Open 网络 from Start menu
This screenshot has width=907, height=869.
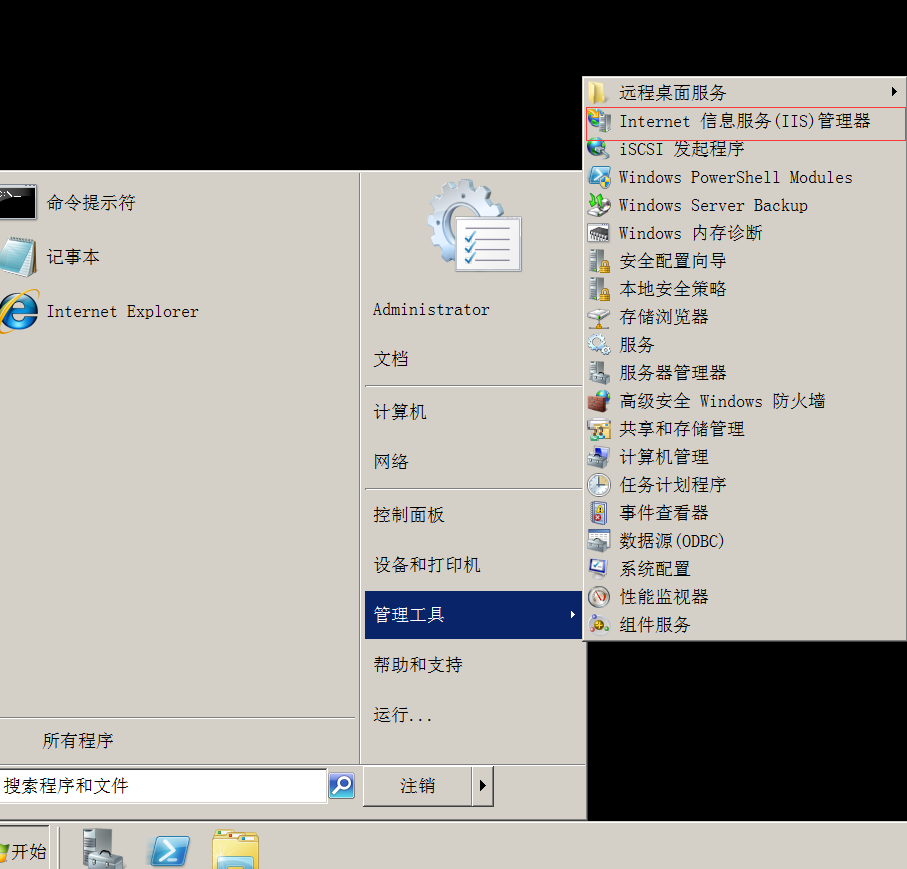pyautogui.click(x=391, y=462)
